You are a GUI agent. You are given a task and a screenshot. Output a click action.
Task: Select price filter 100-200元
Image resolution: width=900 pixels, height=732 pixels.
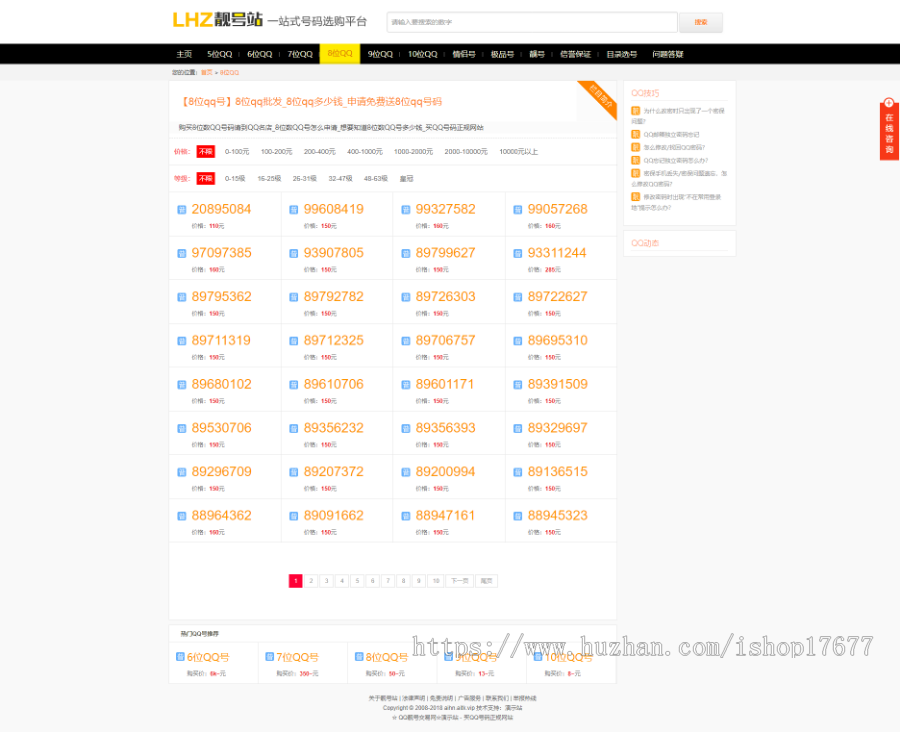pos(277,152)
